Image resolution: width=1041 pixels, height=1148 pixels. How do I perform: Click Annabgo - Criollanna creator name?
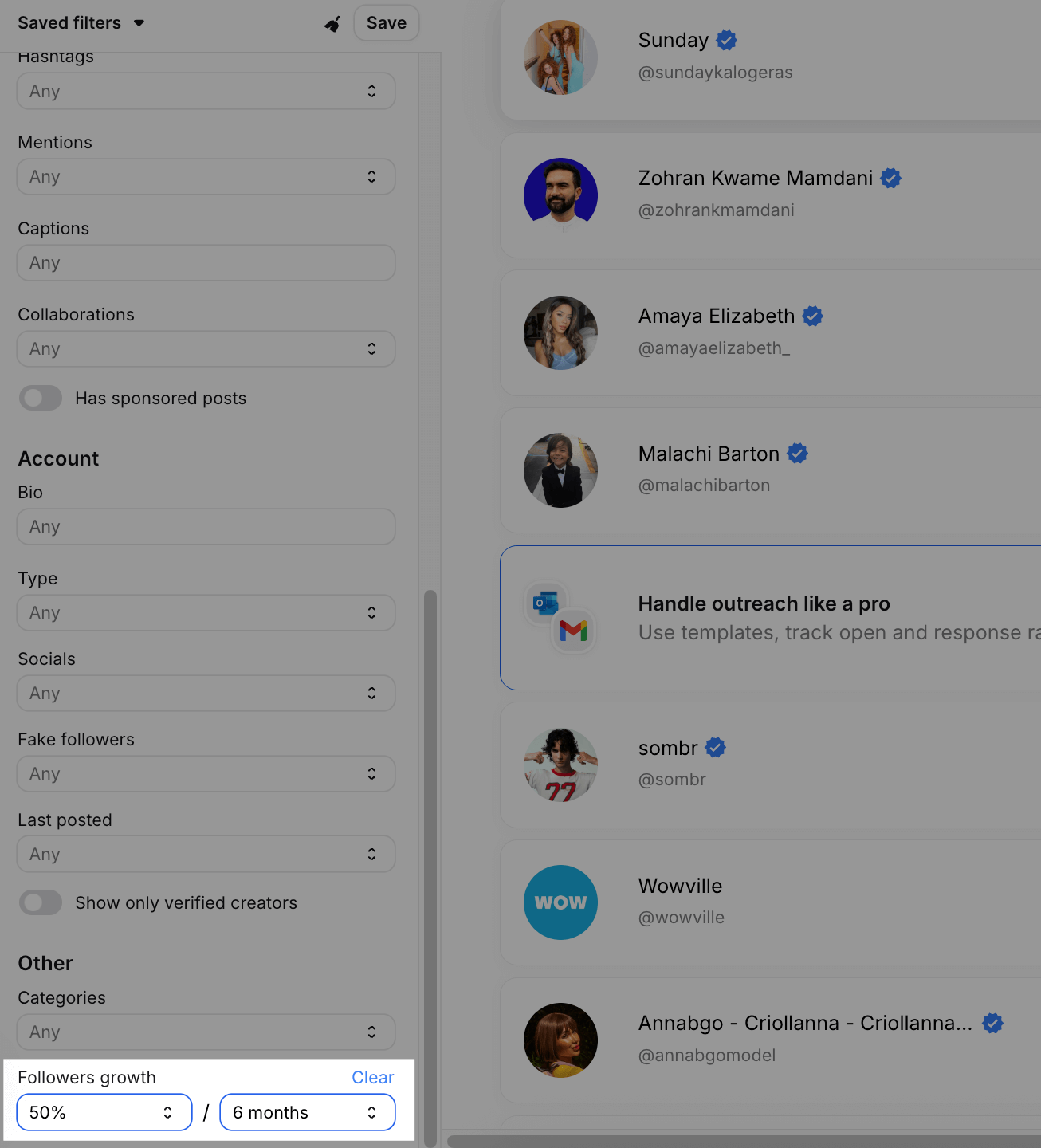coord(806,1023)
